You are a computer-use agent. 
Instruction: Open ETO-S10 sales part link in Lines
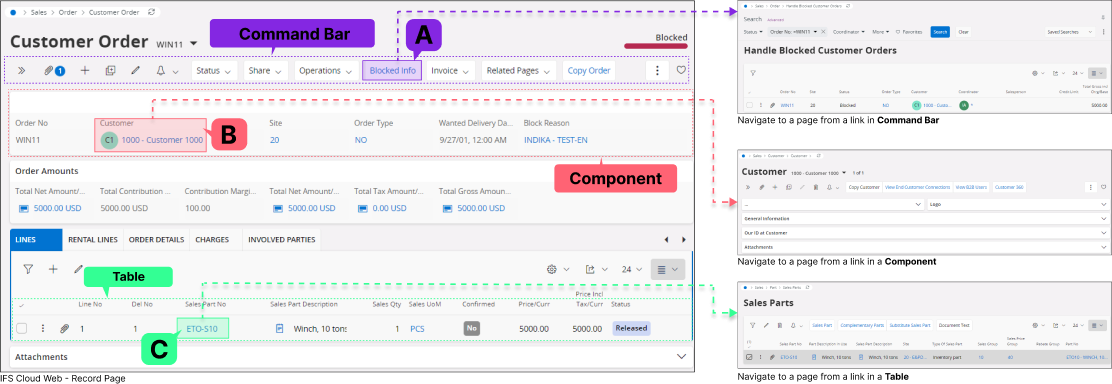coord(202,329)
